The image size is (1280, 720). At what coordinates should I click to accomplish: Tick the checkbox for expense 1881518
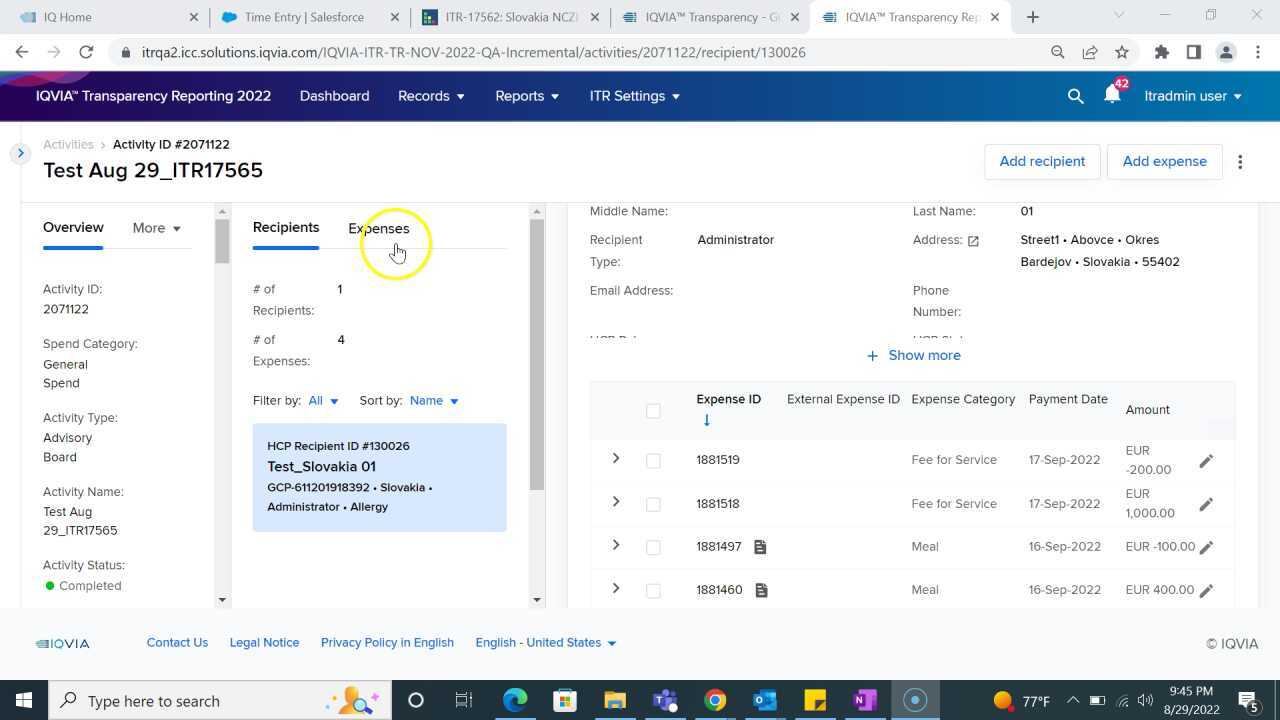point(653,504)
